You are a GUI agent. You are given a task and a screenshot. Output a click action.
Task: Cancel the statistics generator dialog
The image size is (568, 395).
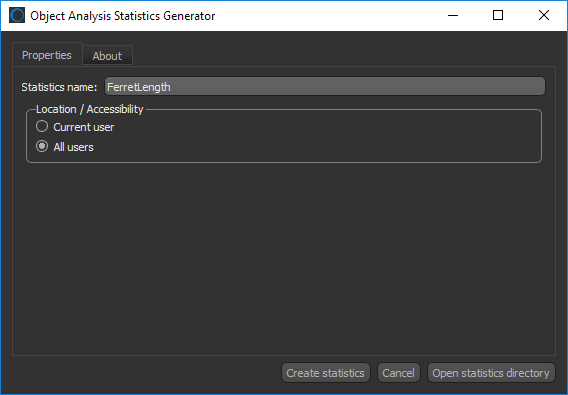(x=398, y=373)
